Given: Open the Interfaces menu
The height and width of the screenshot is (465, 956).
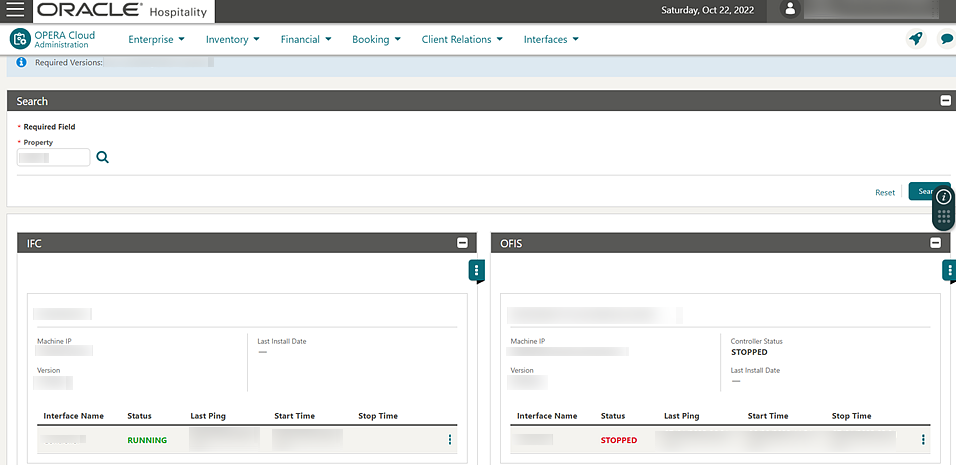Looking at the screenshot, I should tap(551, 39).
